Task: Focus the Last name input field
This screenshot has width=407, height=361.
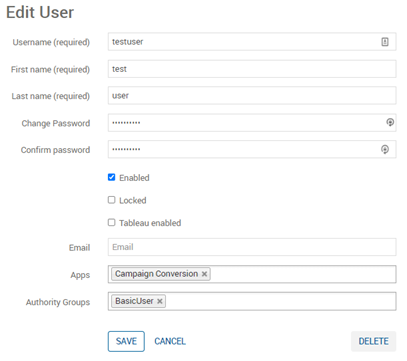Action: pyautogui.click(x=252, y=96)
